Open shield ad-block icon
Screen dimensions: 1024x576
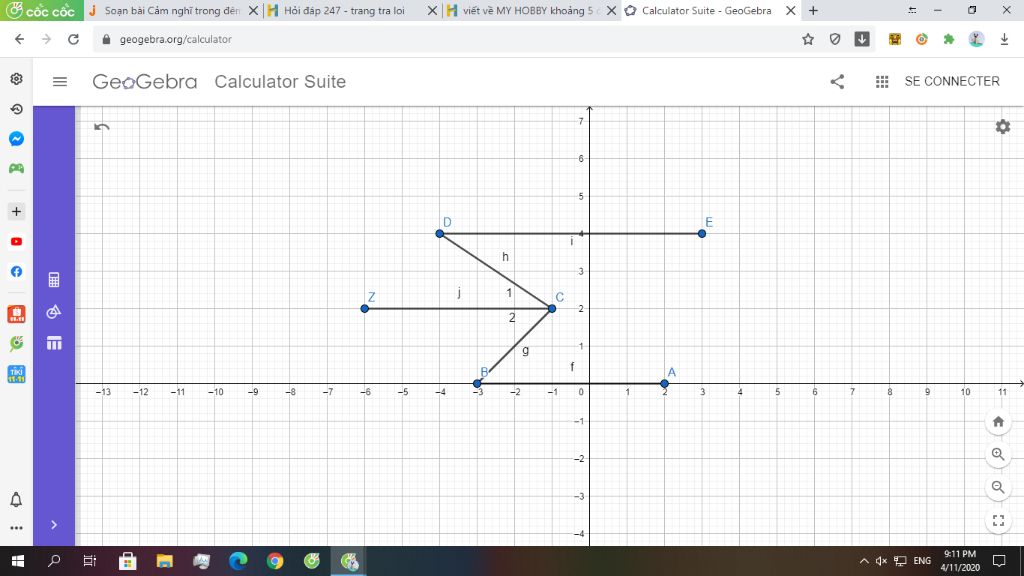coord(835,39)
